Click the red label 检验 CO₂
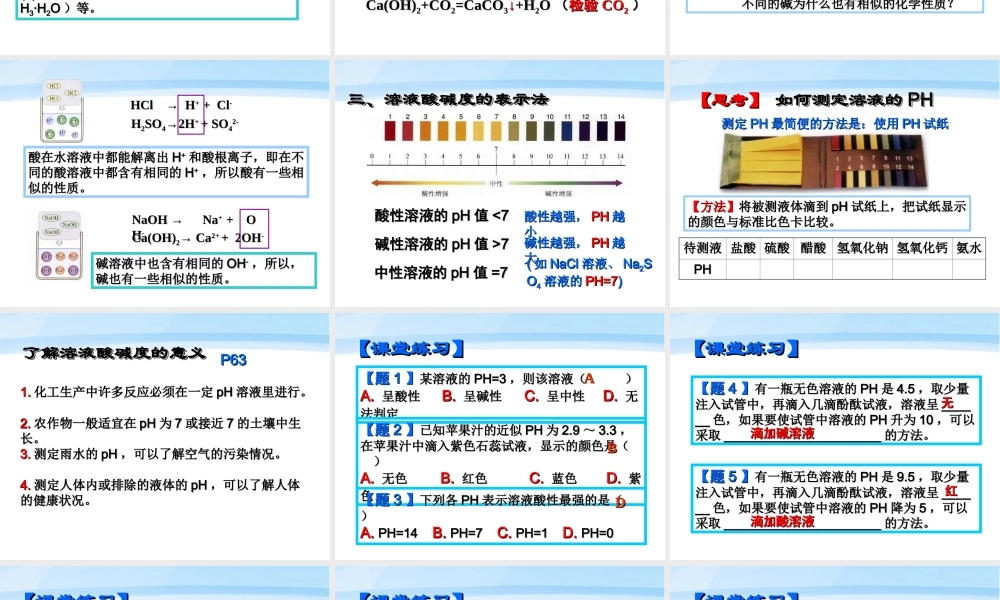 click(x=598, y=6)
